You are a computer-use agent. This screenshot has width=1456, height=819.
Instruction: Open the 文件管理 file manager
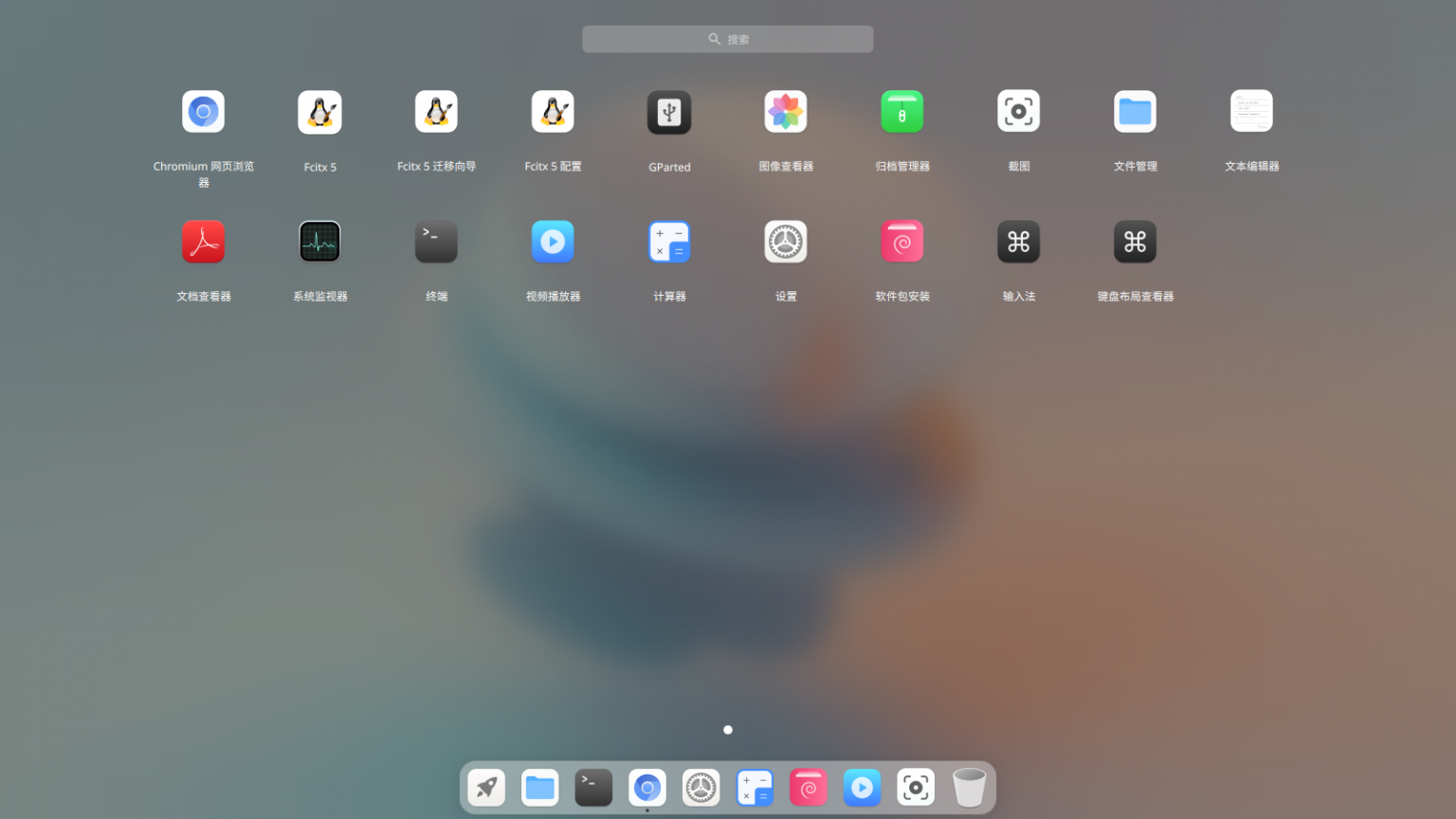(1135, 111)
